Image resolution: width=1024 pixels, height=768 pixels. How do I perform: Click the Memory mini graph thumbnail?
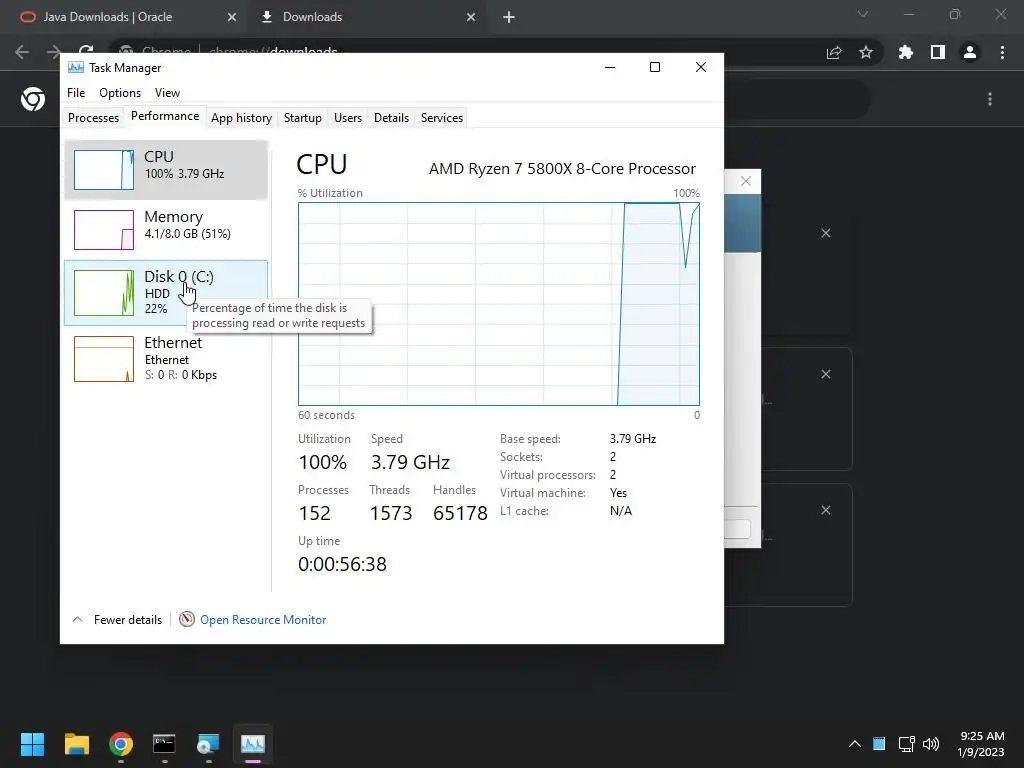pyautogui.click(x=104, y=230)
